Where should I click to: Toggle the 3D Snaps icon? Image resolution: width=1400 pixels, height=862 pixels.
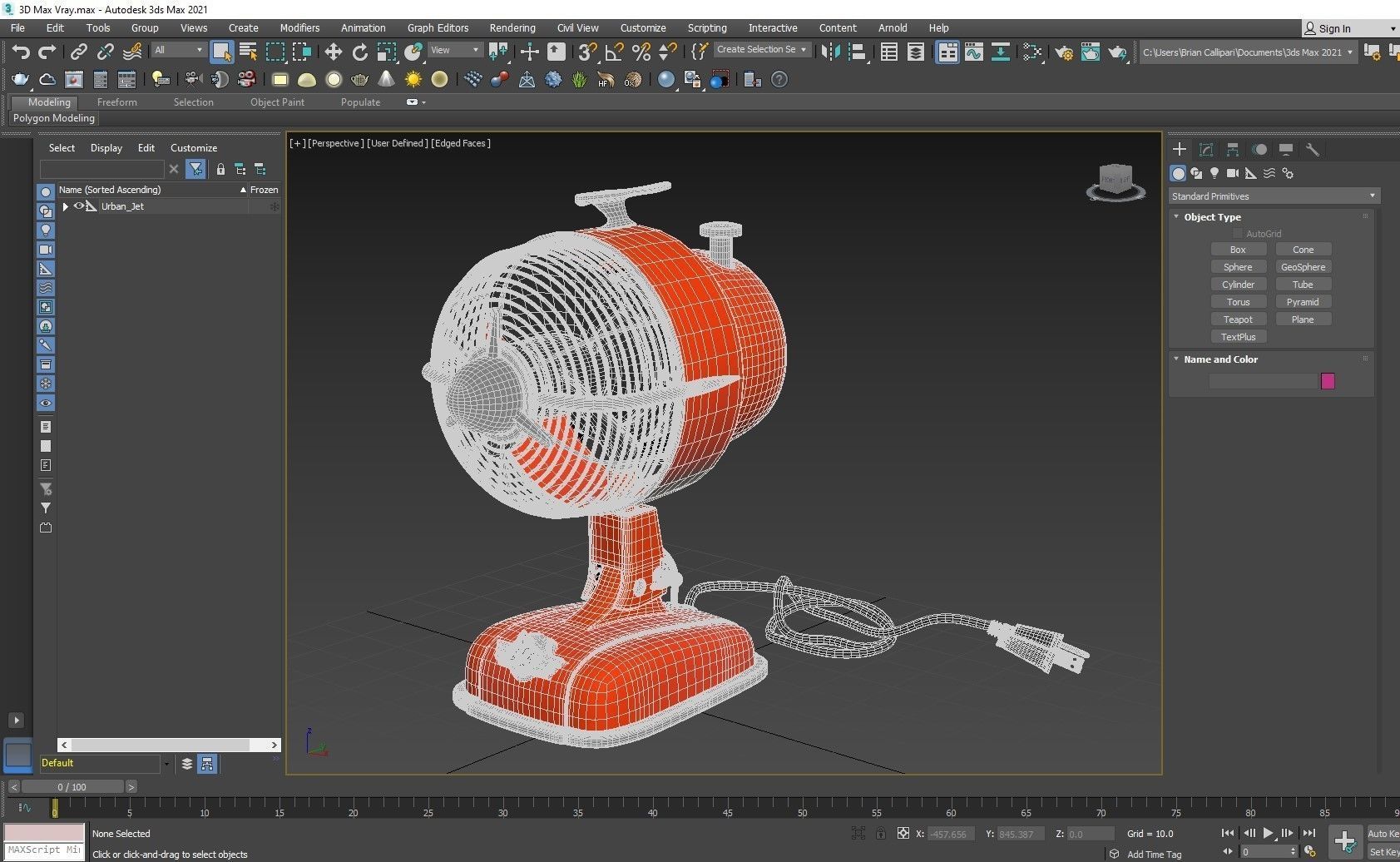pyautogui.click(x=587, y=52)
